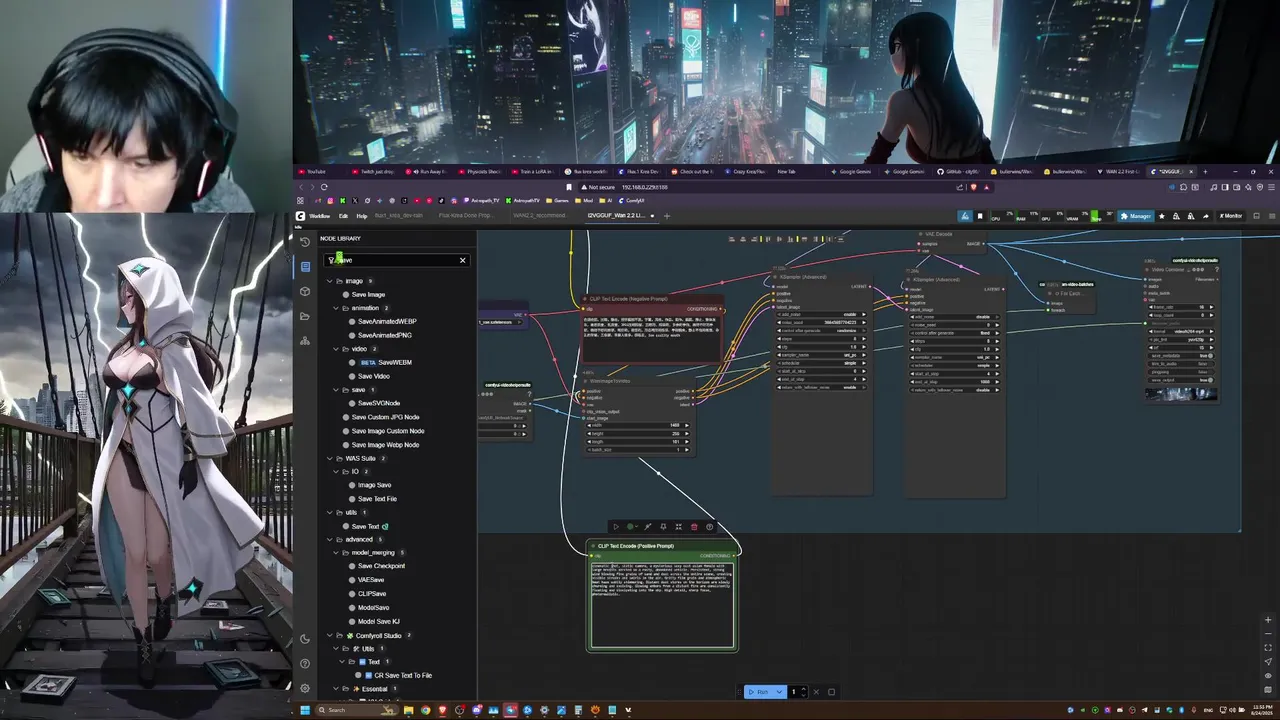Select Save Image Webp Node

tap(385, 444)
